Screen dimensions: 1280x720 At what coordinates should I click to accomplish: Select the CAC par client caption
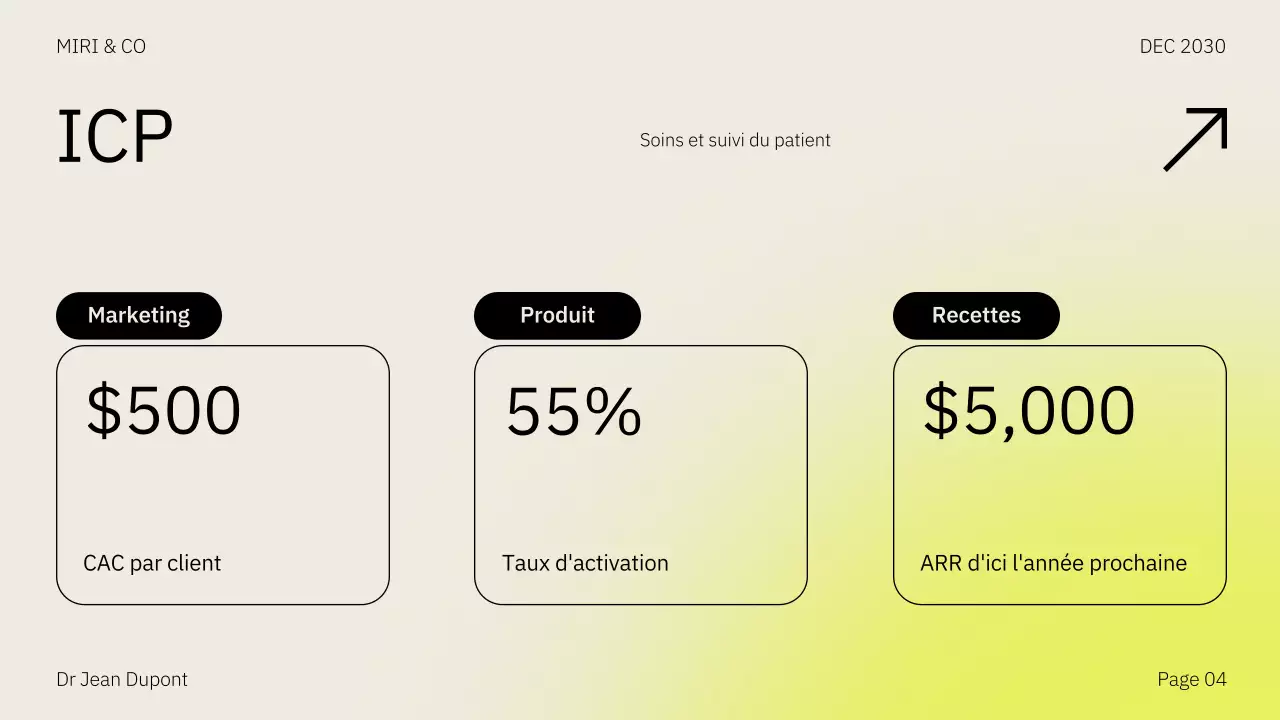[x=152, y=563]
